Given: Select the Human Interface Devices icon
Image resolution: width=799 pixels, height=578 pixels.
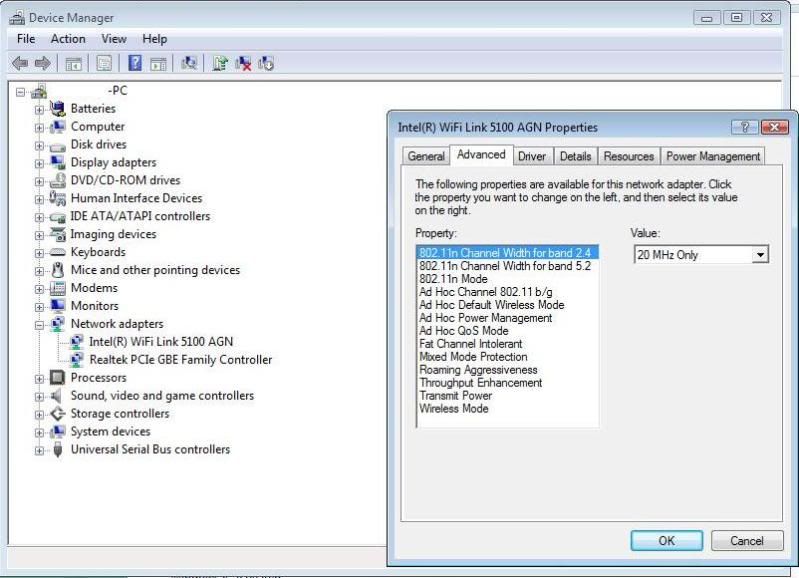Looking at the screenshot, I should (58, 198).
